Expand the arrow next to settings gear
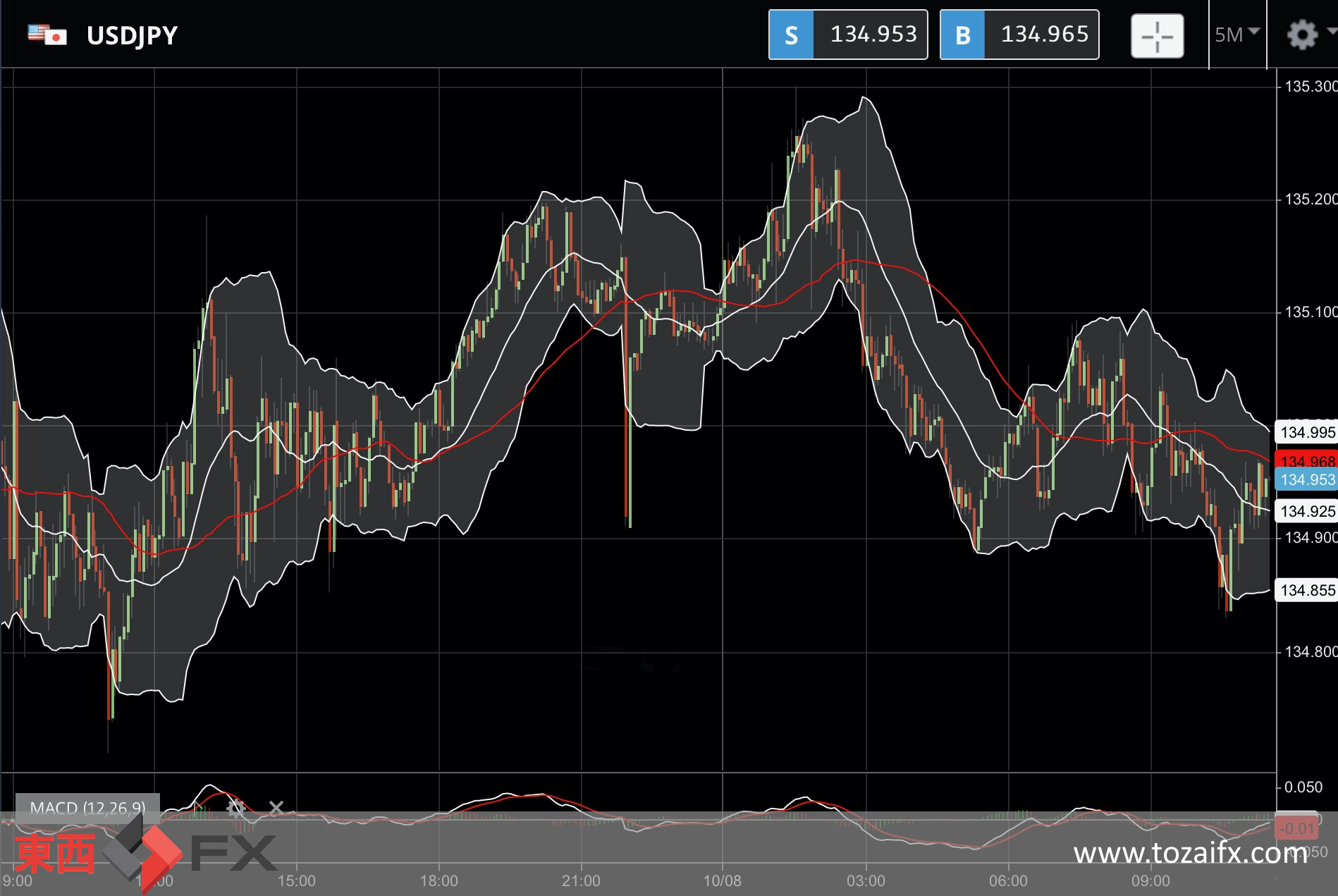The image size is (1338, 896). pos(1331,31)
